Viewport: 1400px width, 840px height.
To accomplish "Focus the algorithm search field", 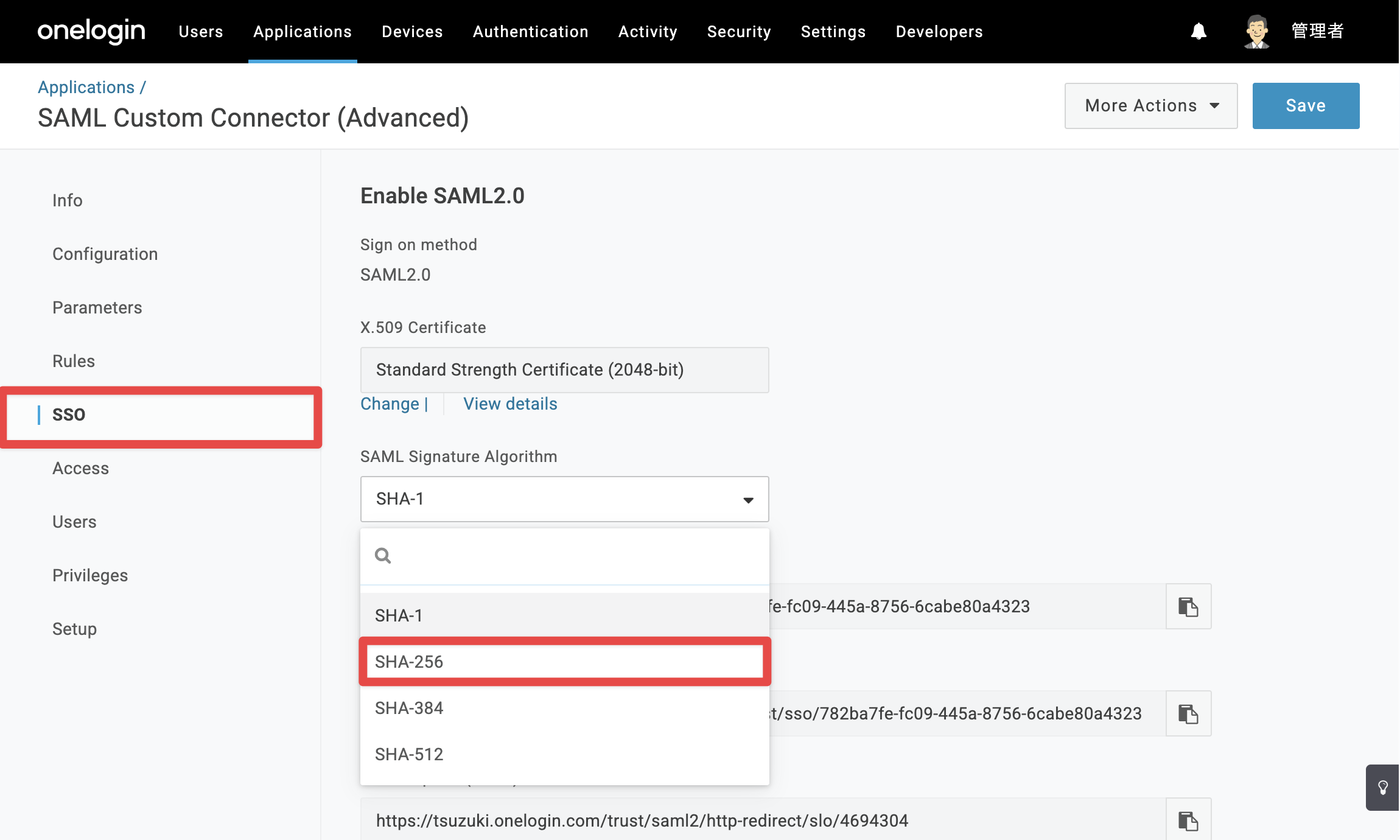I will (564, 556).
